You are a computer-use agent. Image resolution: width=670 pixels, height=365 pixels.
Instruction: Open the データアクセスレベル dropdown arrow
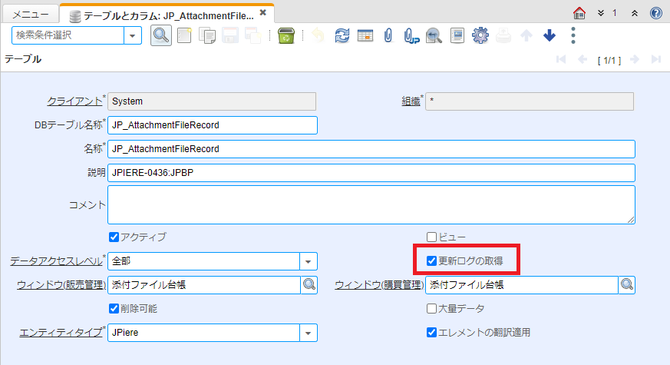tap(308, 261)
